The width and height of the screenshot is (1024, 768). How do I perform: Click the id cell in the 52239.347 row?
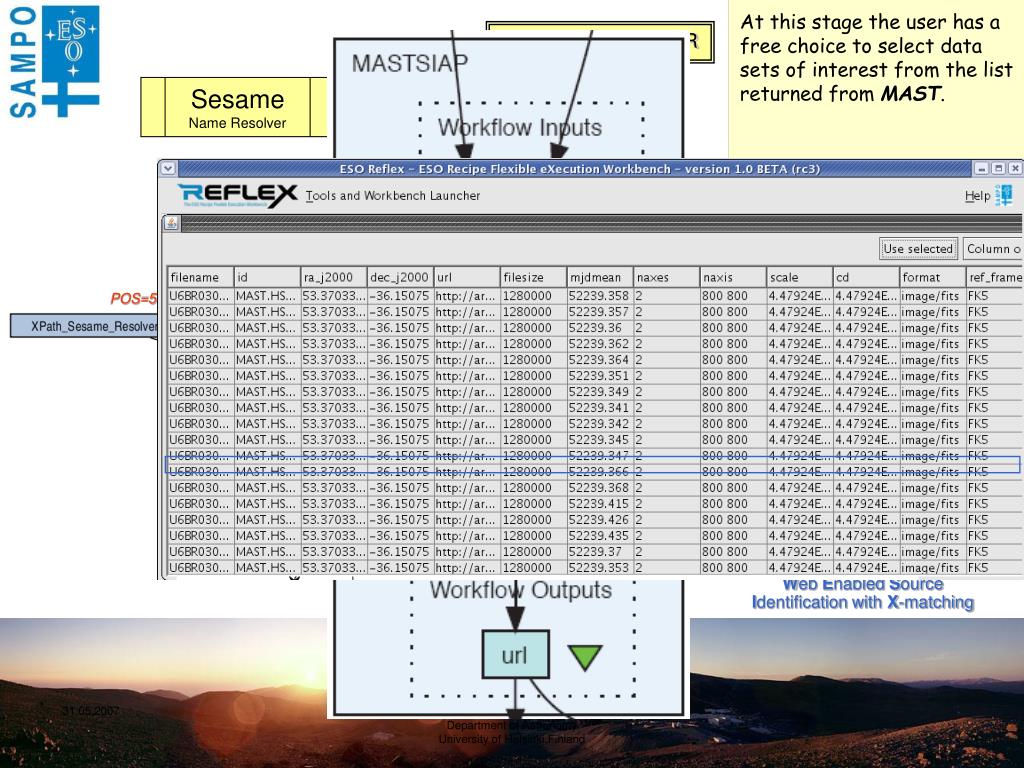click(267, 456)
